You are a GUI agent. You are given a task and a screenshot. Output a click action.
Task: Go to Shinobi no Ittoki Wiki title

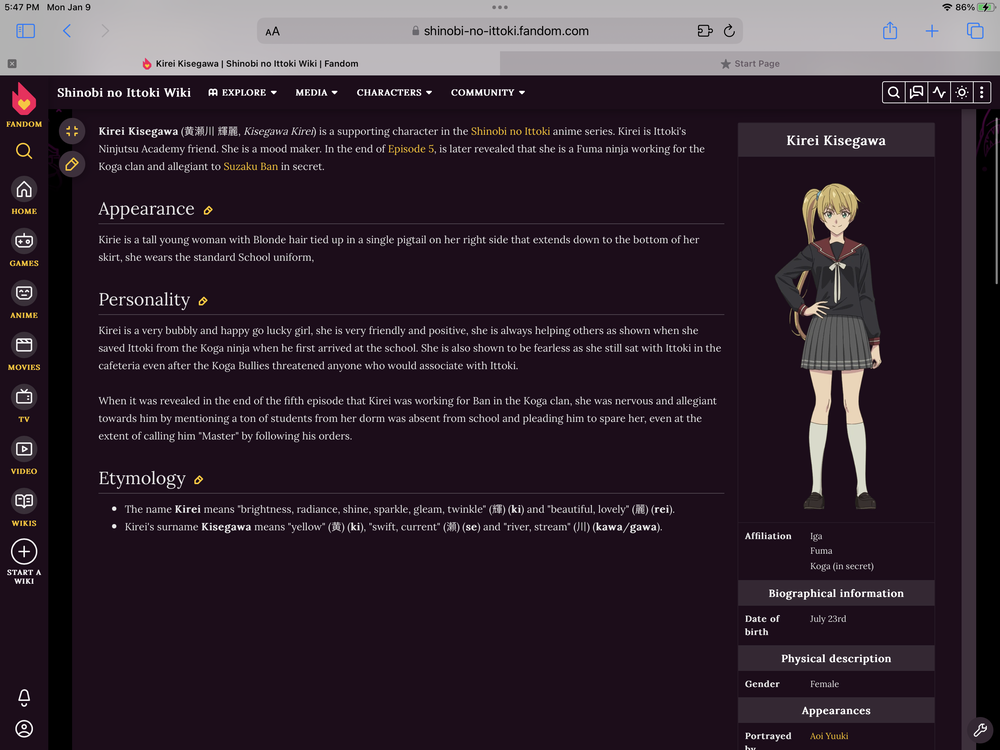(124, 92)
